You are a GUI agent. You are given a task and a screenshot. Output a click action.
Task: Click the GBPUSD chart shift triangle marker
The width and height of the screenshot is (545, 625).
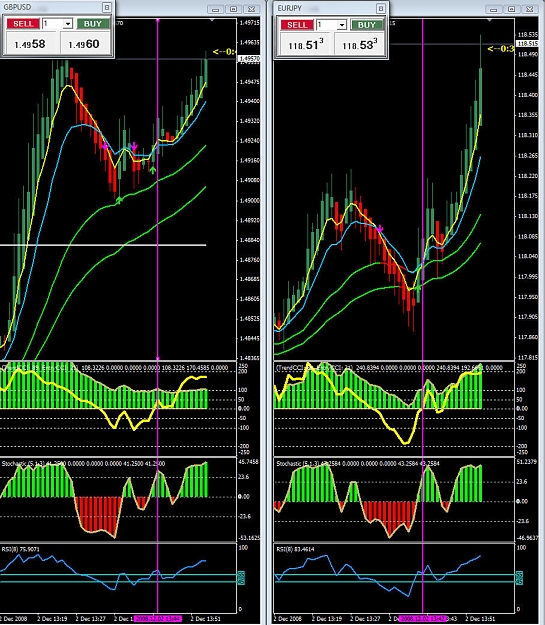click(x=212, y=20)
